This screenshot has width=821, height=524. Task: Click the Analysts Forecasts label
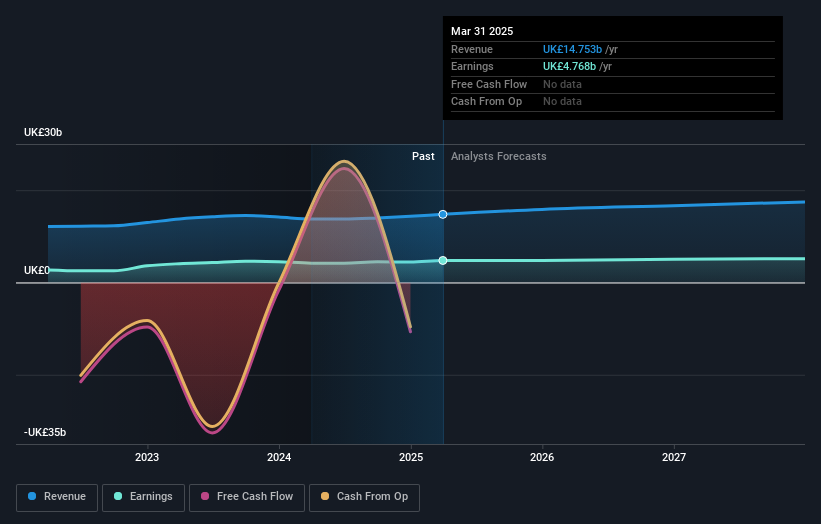[498, 156]
